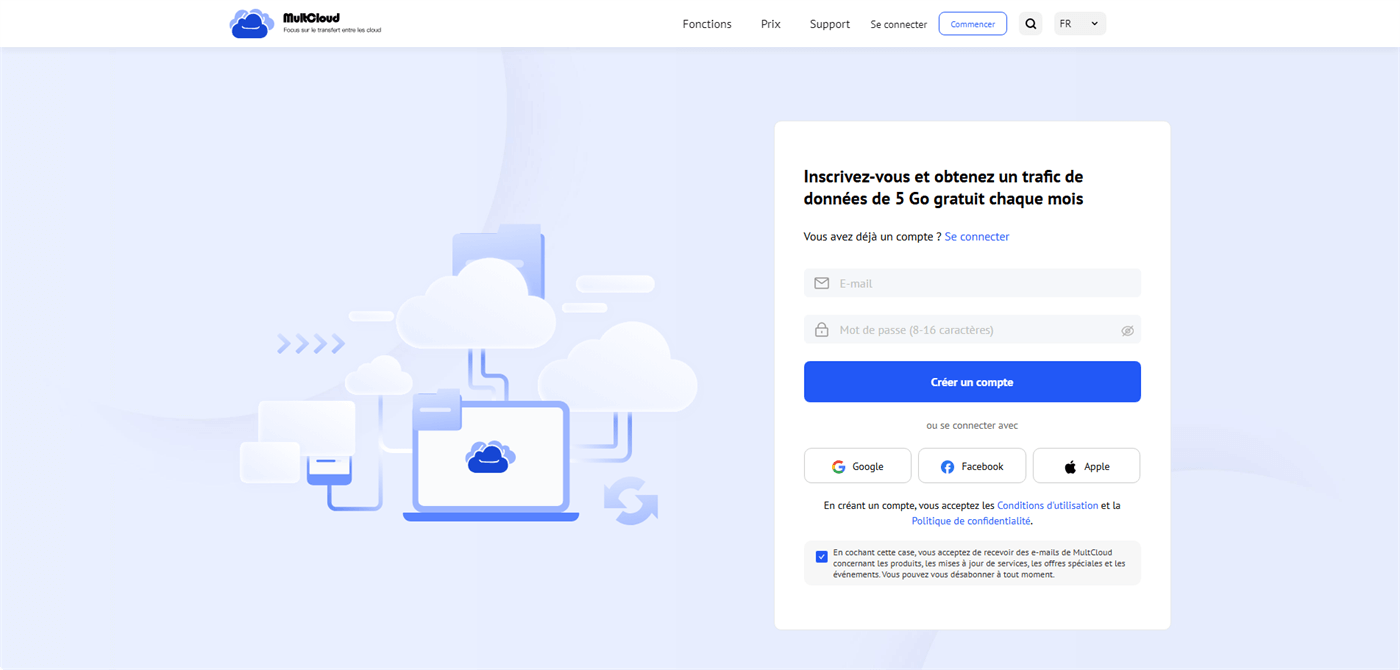
Task: Open the Support menu
Action: tap(830, 24)
